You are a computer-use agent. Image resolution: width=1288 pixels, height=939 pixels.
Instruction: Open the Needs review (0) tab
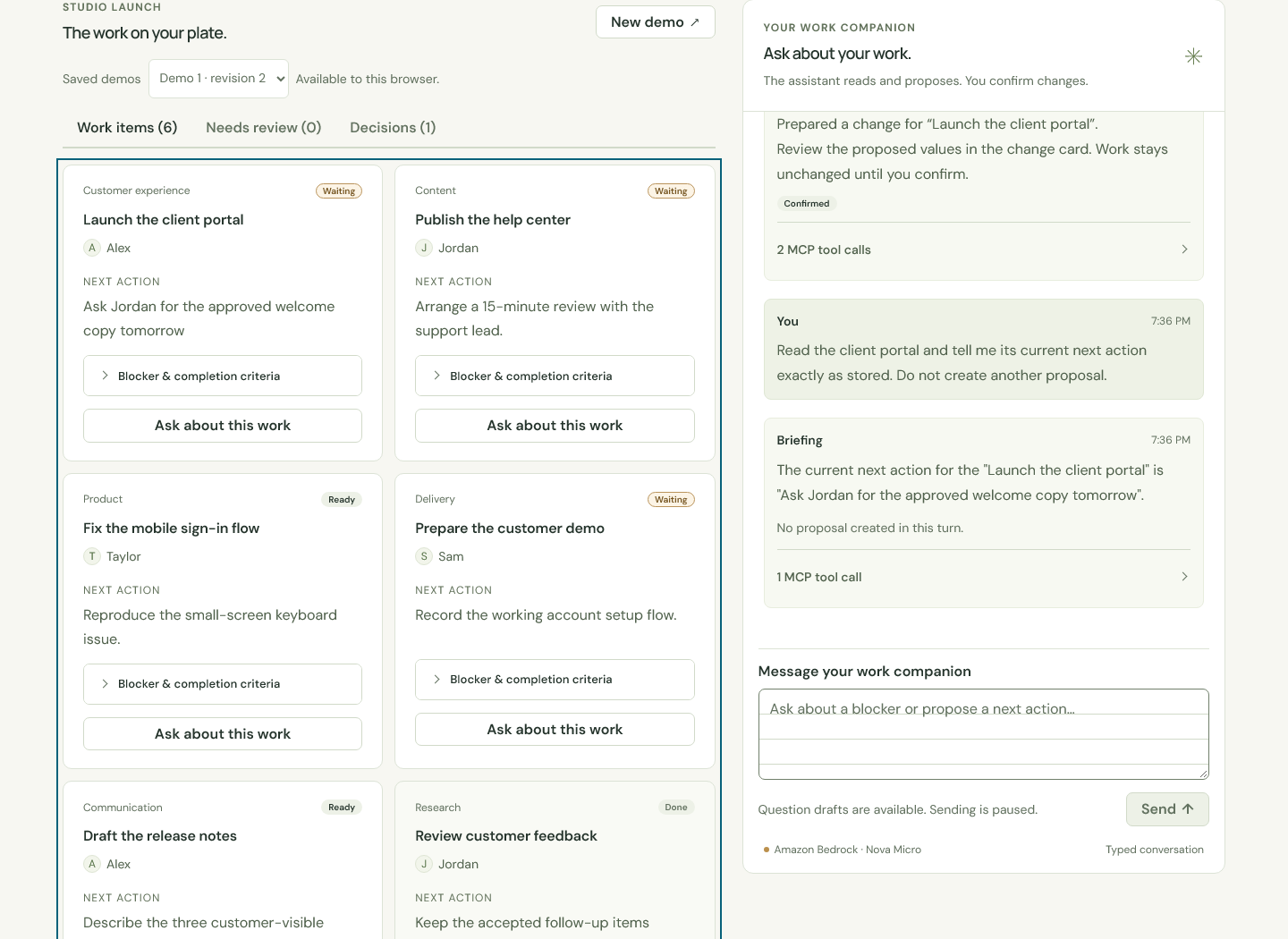(x=264, y=128)
